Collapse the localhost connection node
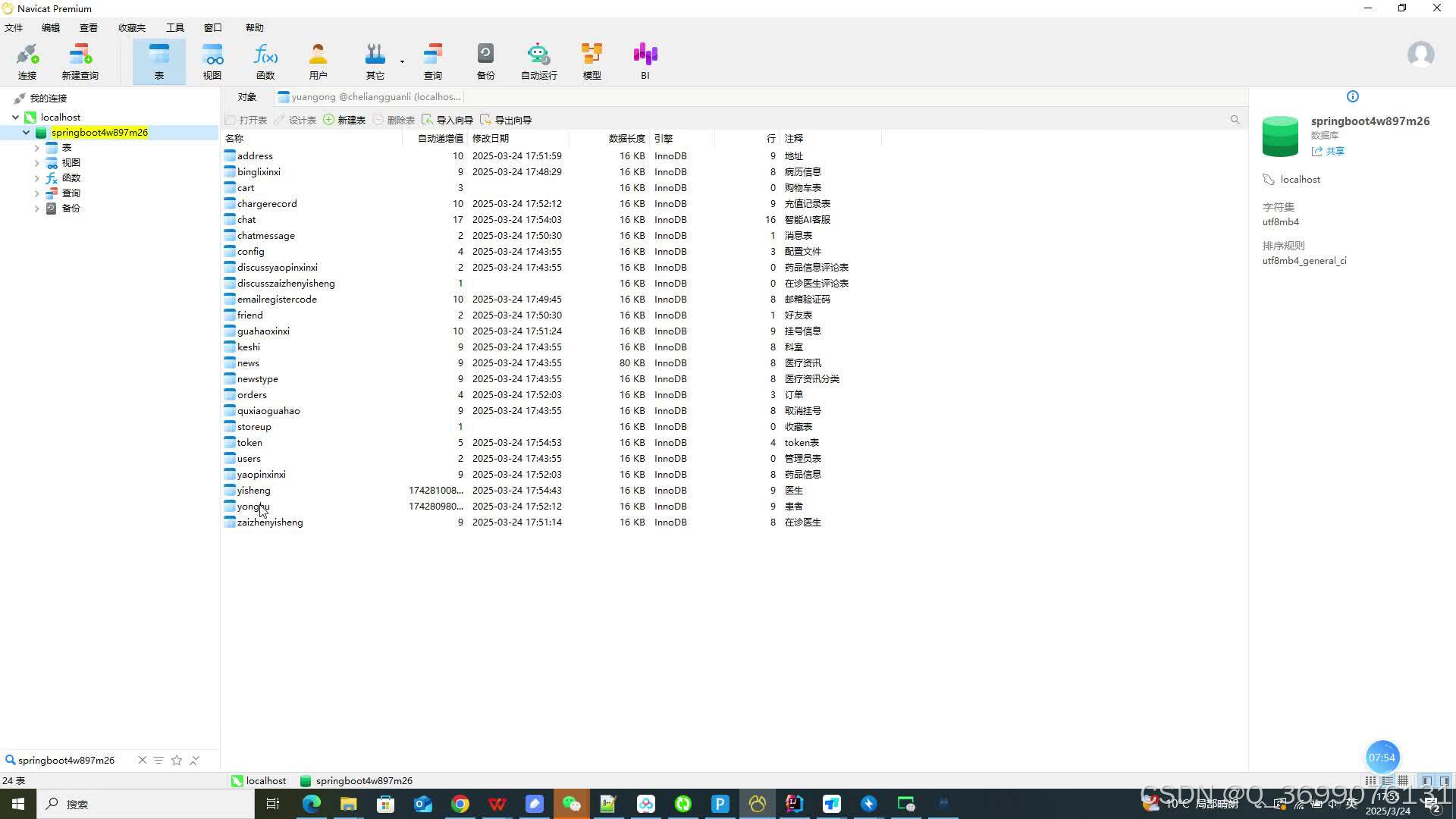 coord(15,118)
